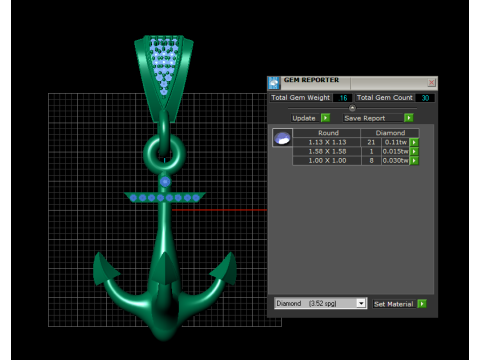The height and width of the screenshot is (360, 480).
Task: Select the 1.58 X 1.58 size cell
Action: (x=327, y=151)
